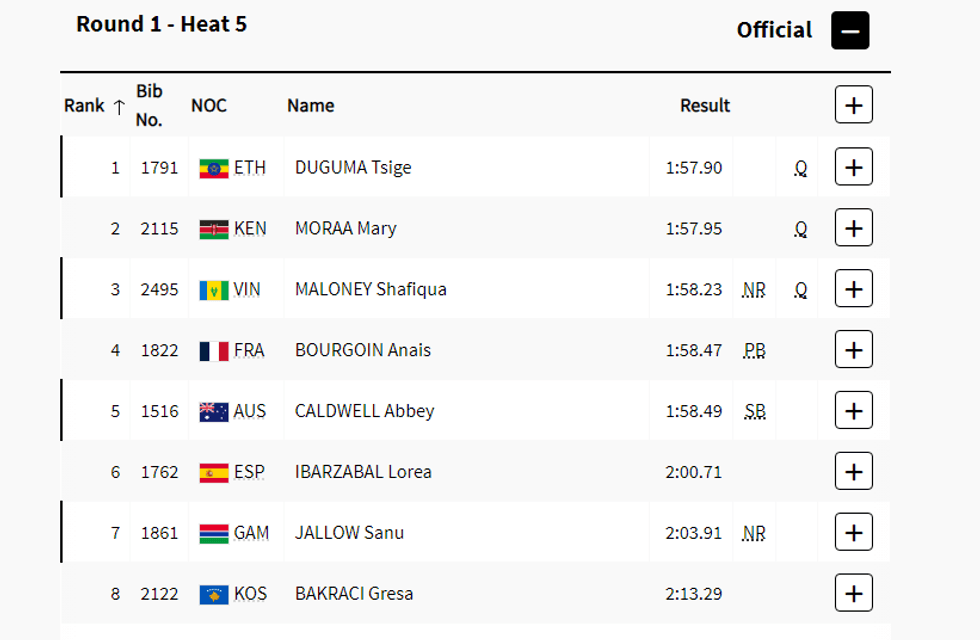Expand details for MALONEY Shafiqua

(853, 289)
